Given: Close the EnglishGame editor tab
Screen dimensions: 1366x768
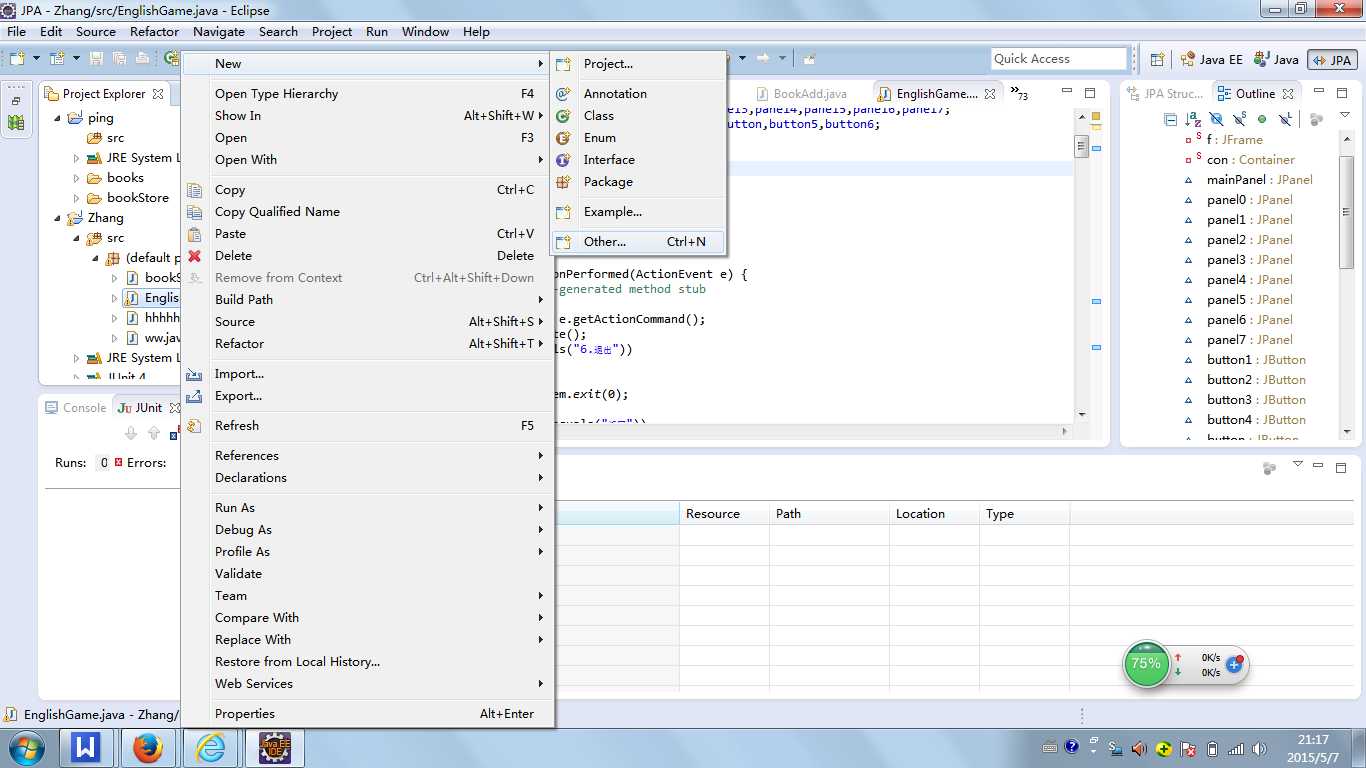Looking at the screenshot, I should [990, 94].
